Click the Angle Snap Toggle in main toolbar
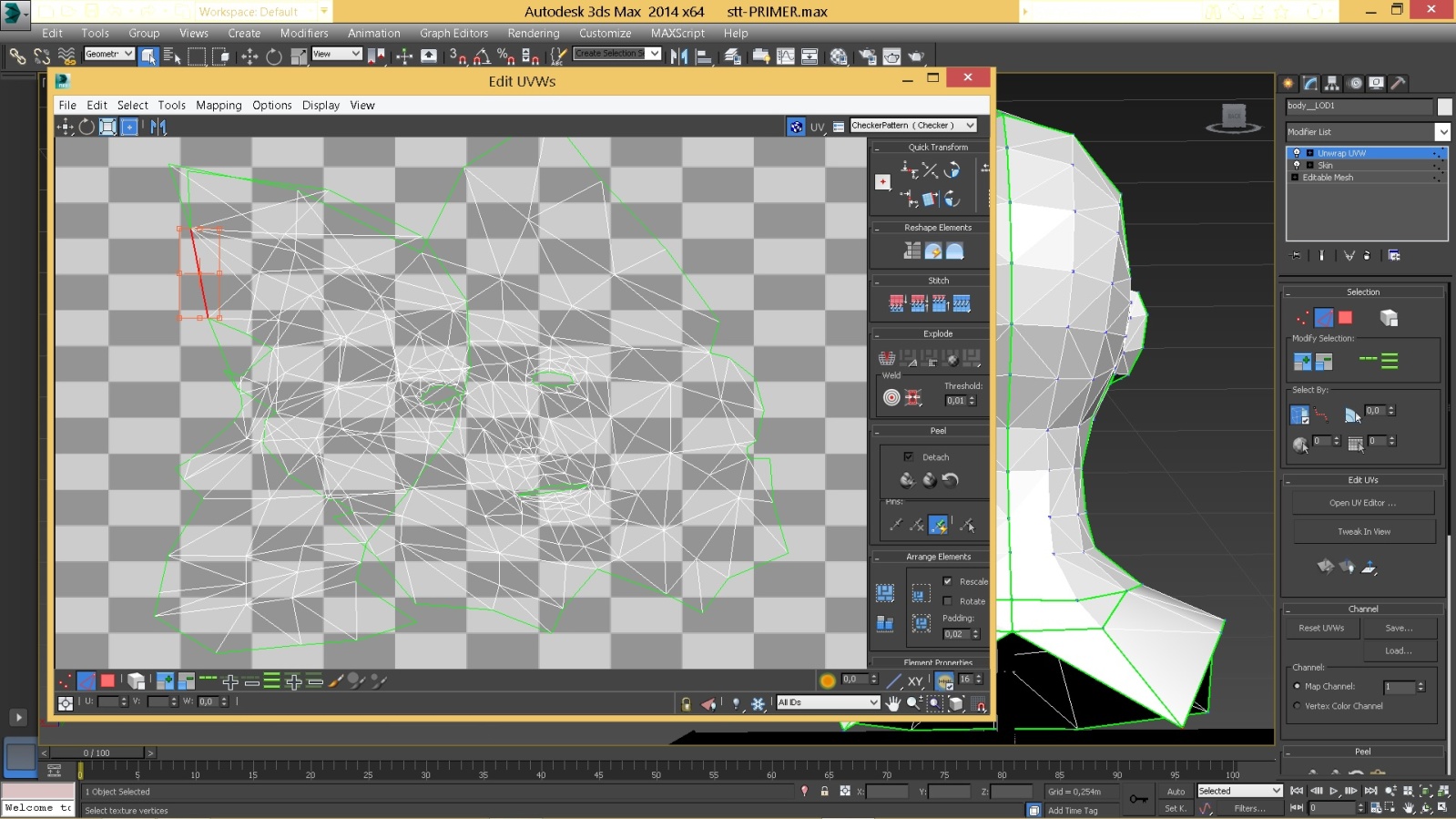This screenshot has height=819, width=1456. coord(483,56)
